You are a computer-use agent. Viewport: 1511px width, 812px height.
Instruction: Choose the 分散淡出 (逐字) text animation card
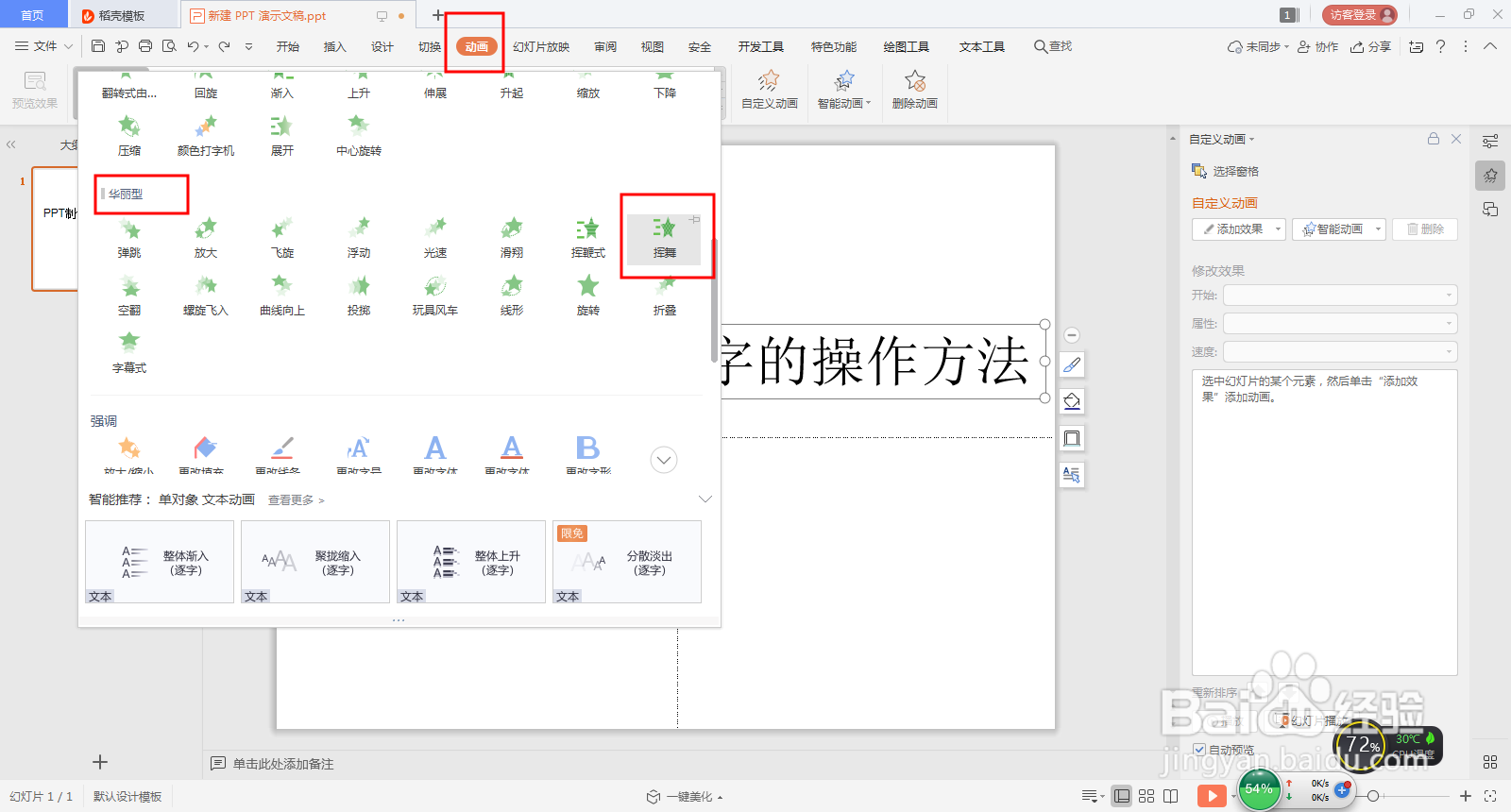(627, 562)
